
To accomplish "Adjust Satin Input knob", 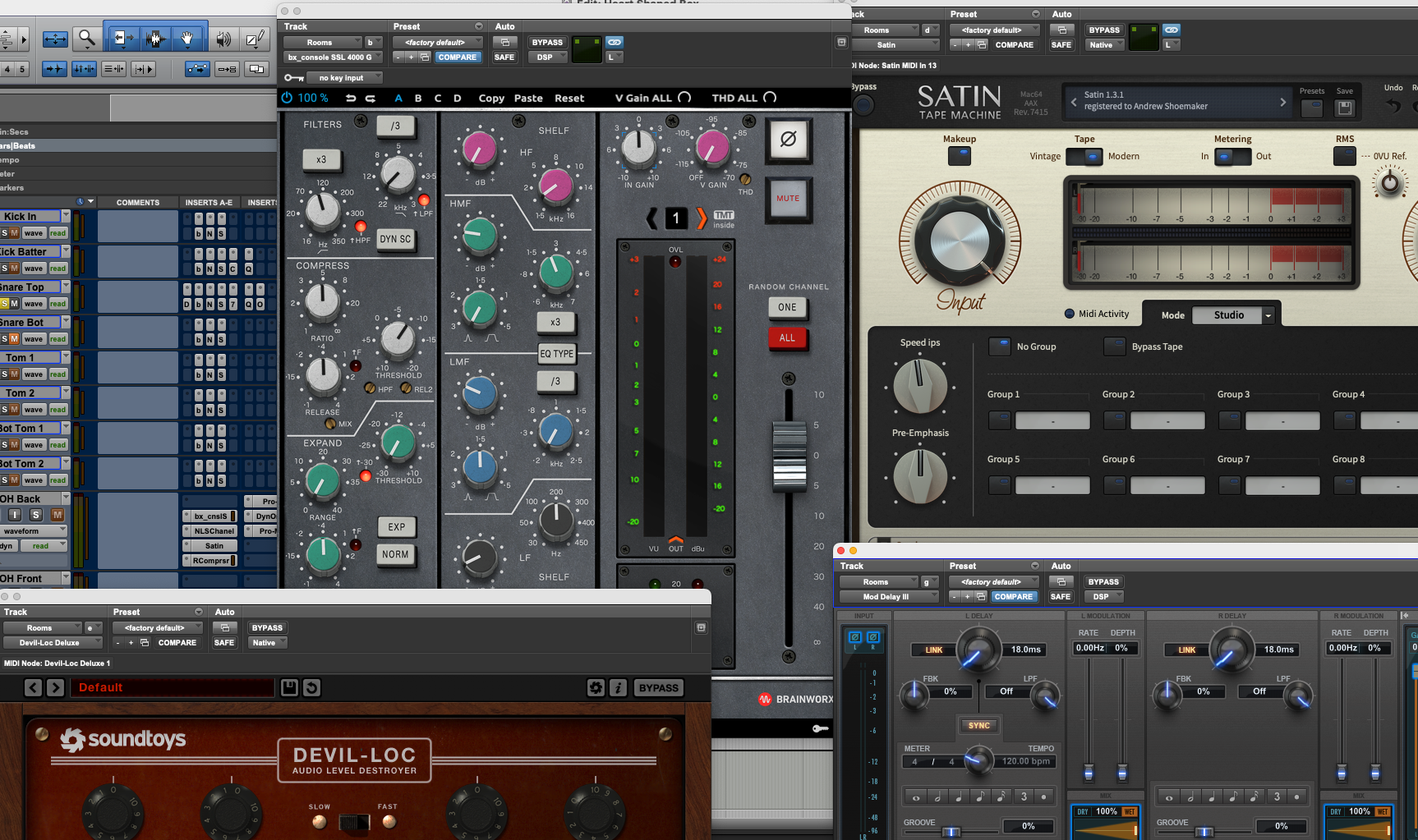I will click(960, 241).
